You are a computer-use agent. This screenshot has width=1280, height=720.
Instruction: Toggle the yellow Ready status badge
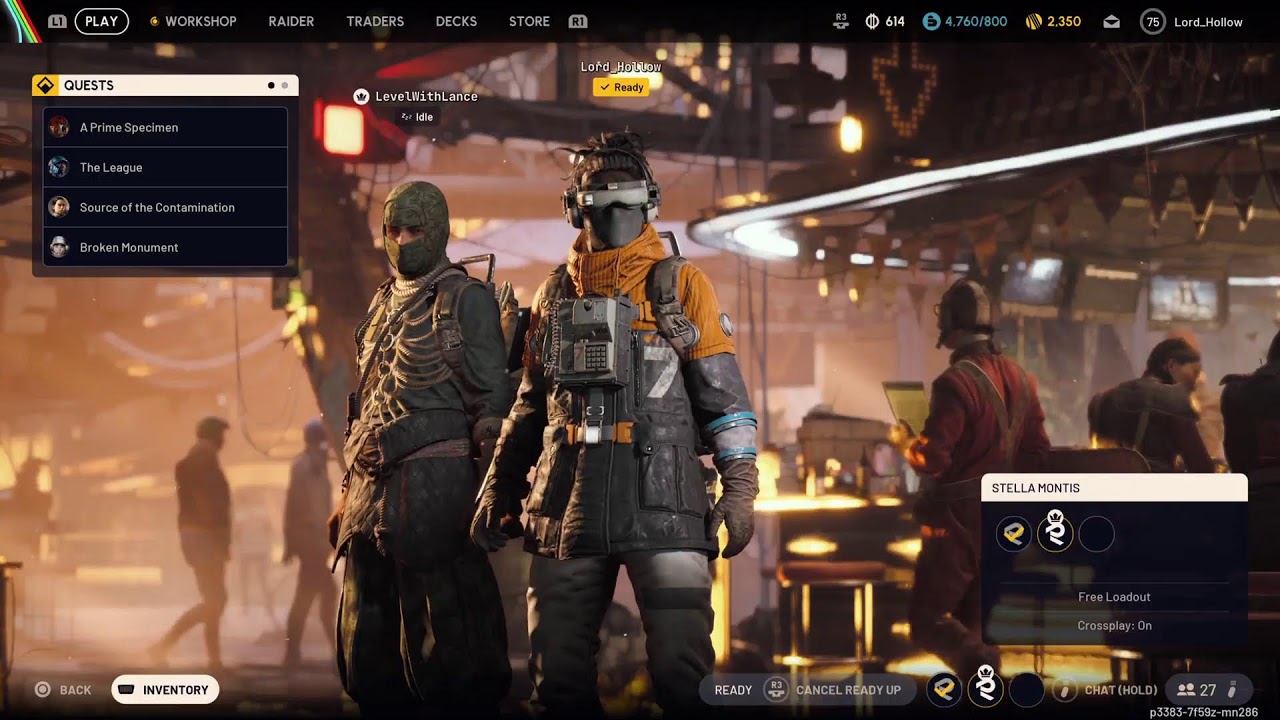pos(621,87)
